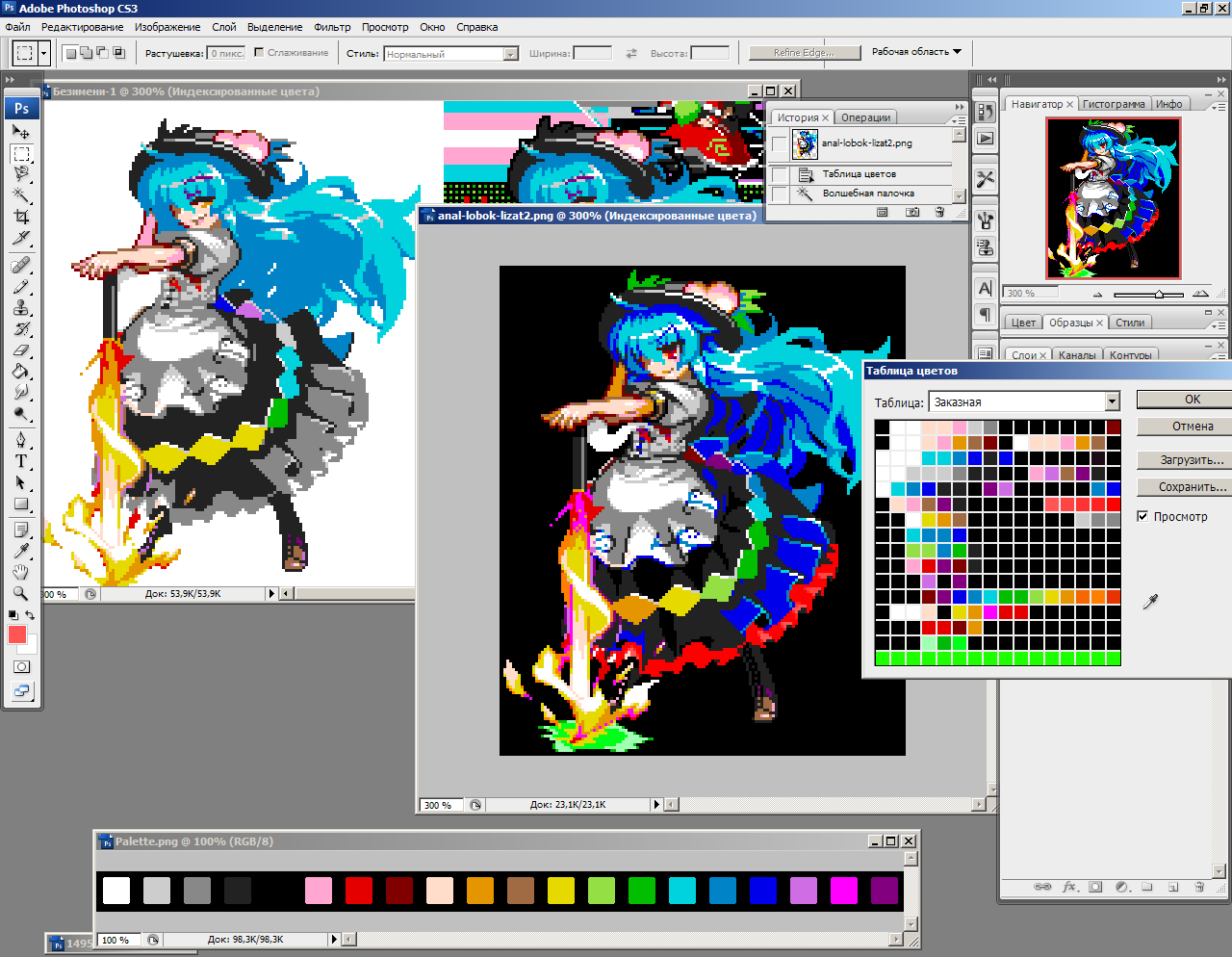
Task: Open the Character panel icon
Action: click(985, 288)
